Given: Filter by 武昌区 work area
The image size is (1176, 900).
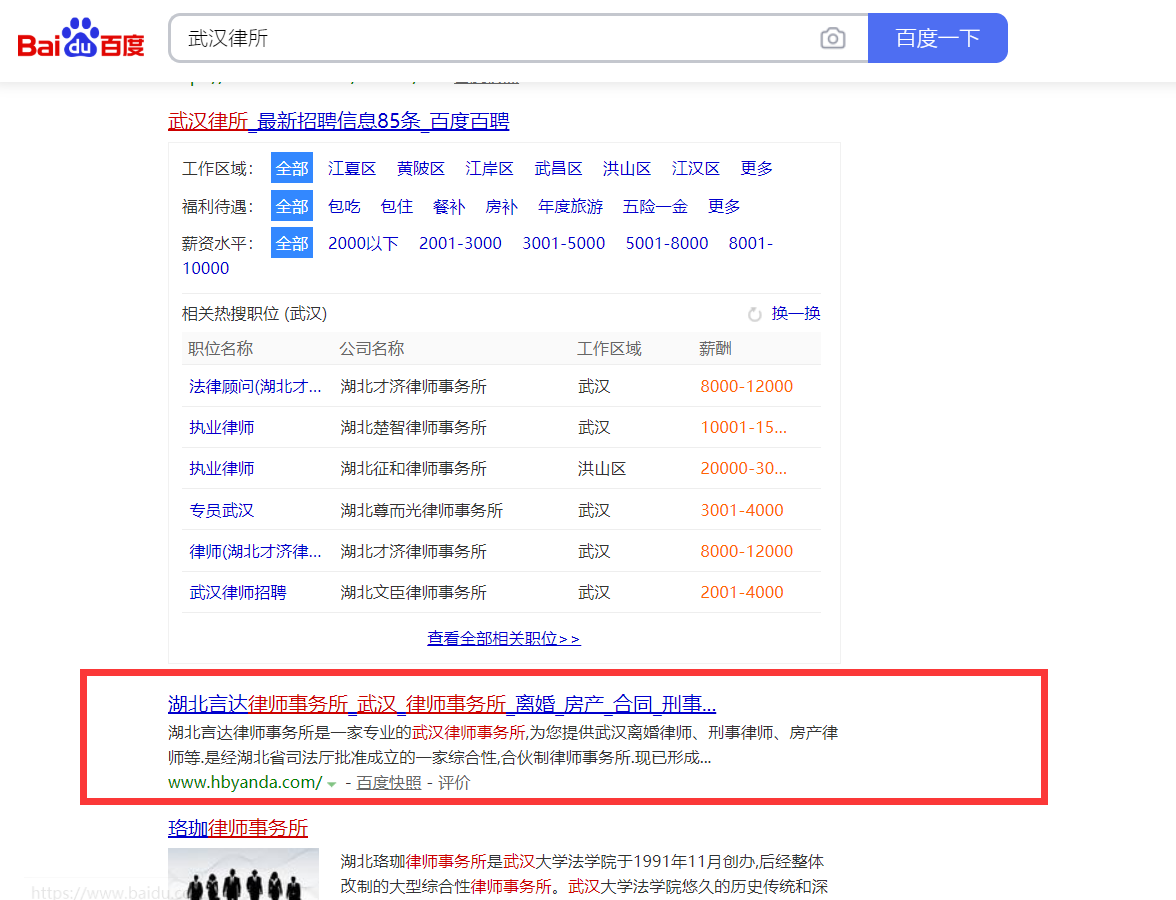Looking at the screenshot, I should click(x=558, y=168).
